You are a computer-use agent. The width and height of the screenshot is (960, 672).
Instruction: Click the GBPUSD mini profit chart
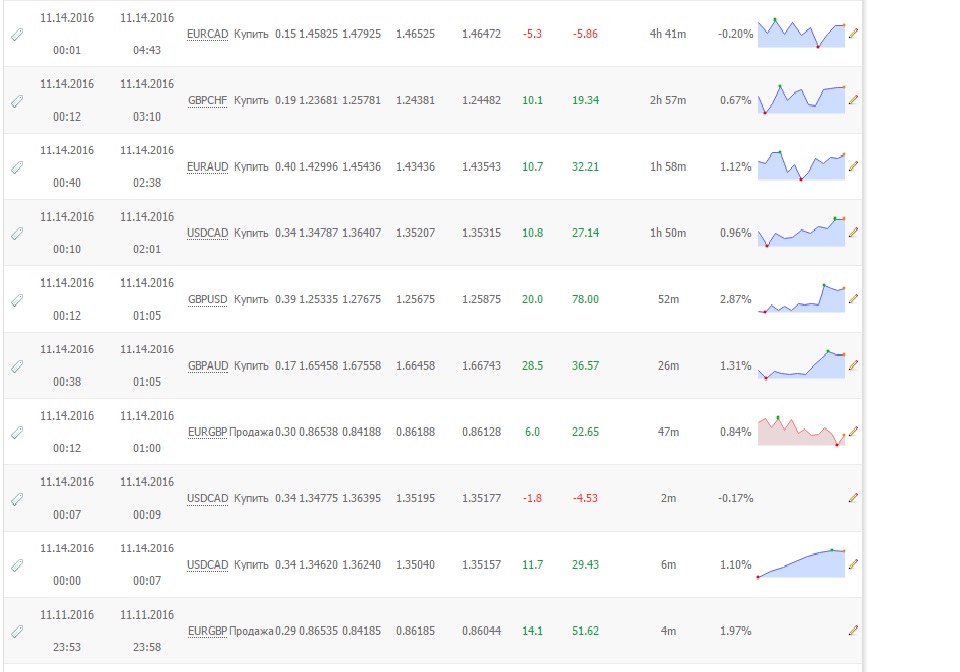pyautogui.click(x=801, y=299)
